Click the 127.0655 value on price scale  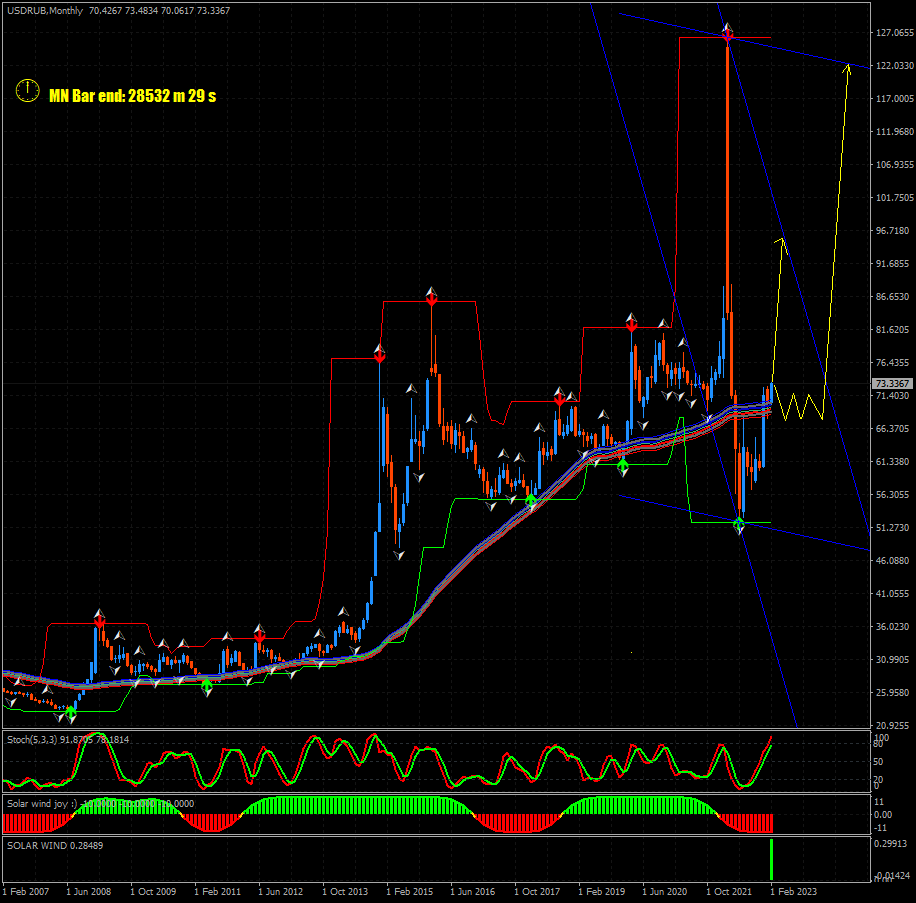coord(892,33)
